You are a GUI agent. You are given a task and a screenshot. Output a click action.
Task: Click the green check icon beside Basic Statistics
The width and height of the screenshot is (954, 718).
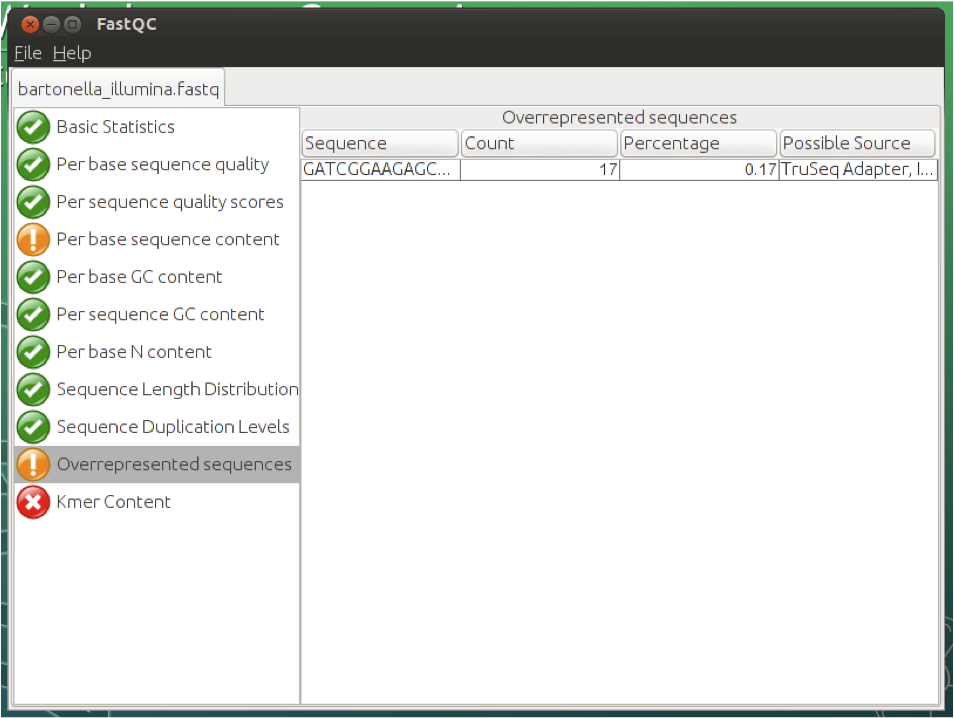pyautogui.click(x=33, y=127)
